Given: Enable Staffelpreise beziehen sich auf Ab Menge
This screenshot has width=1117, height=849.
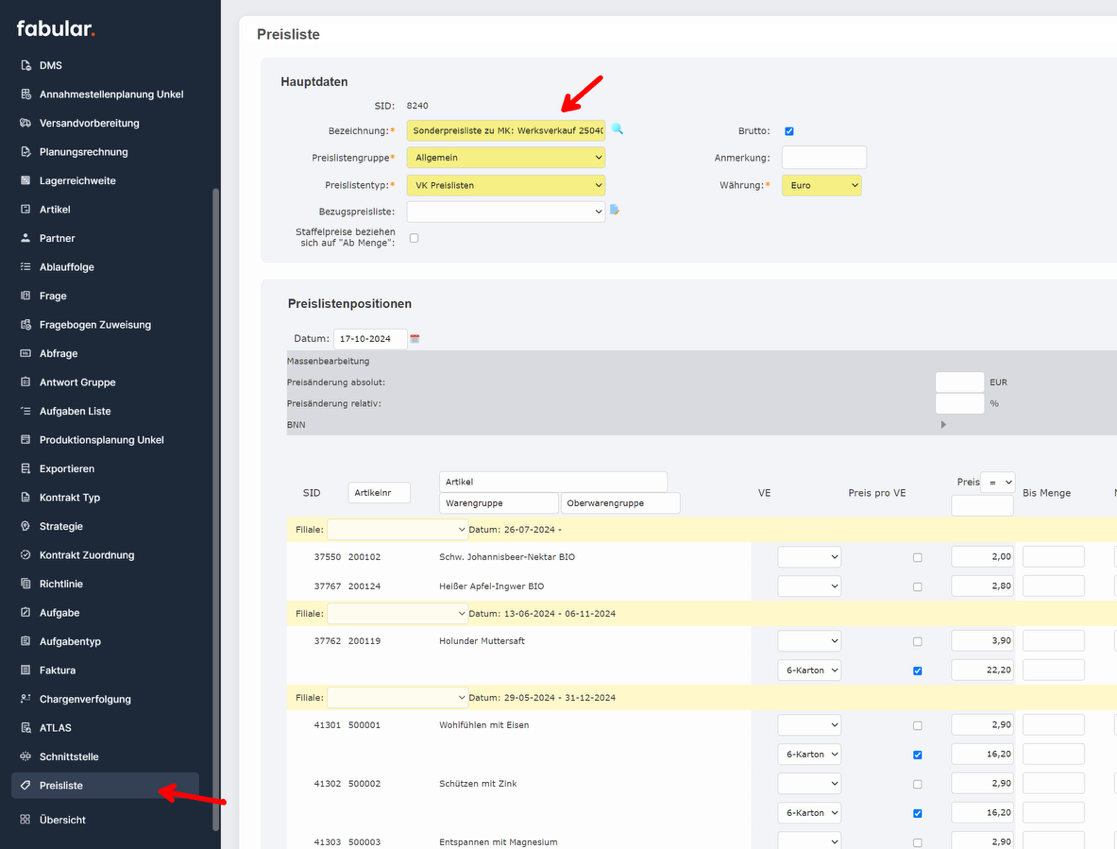Looking at the screenshot, I should [414, 238].
